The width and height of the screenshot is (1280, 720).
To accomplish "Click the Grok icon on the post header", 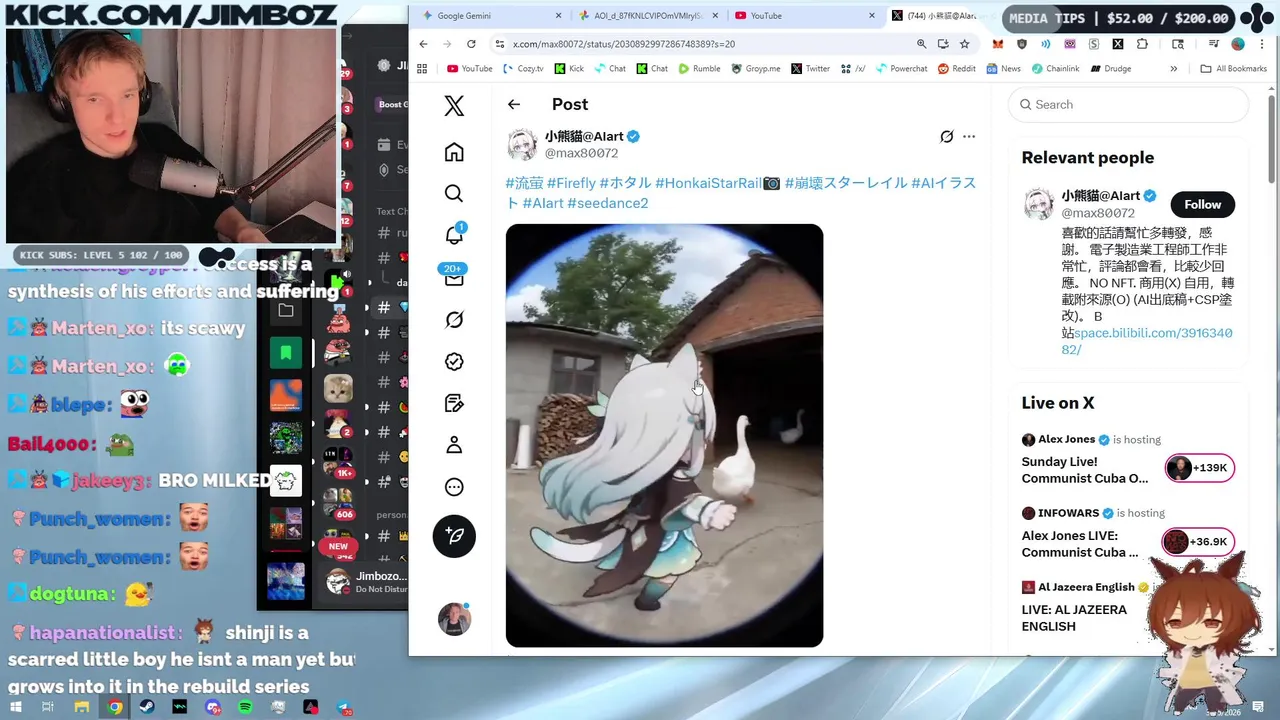I will pyautogui.click(x=946, y=137).
